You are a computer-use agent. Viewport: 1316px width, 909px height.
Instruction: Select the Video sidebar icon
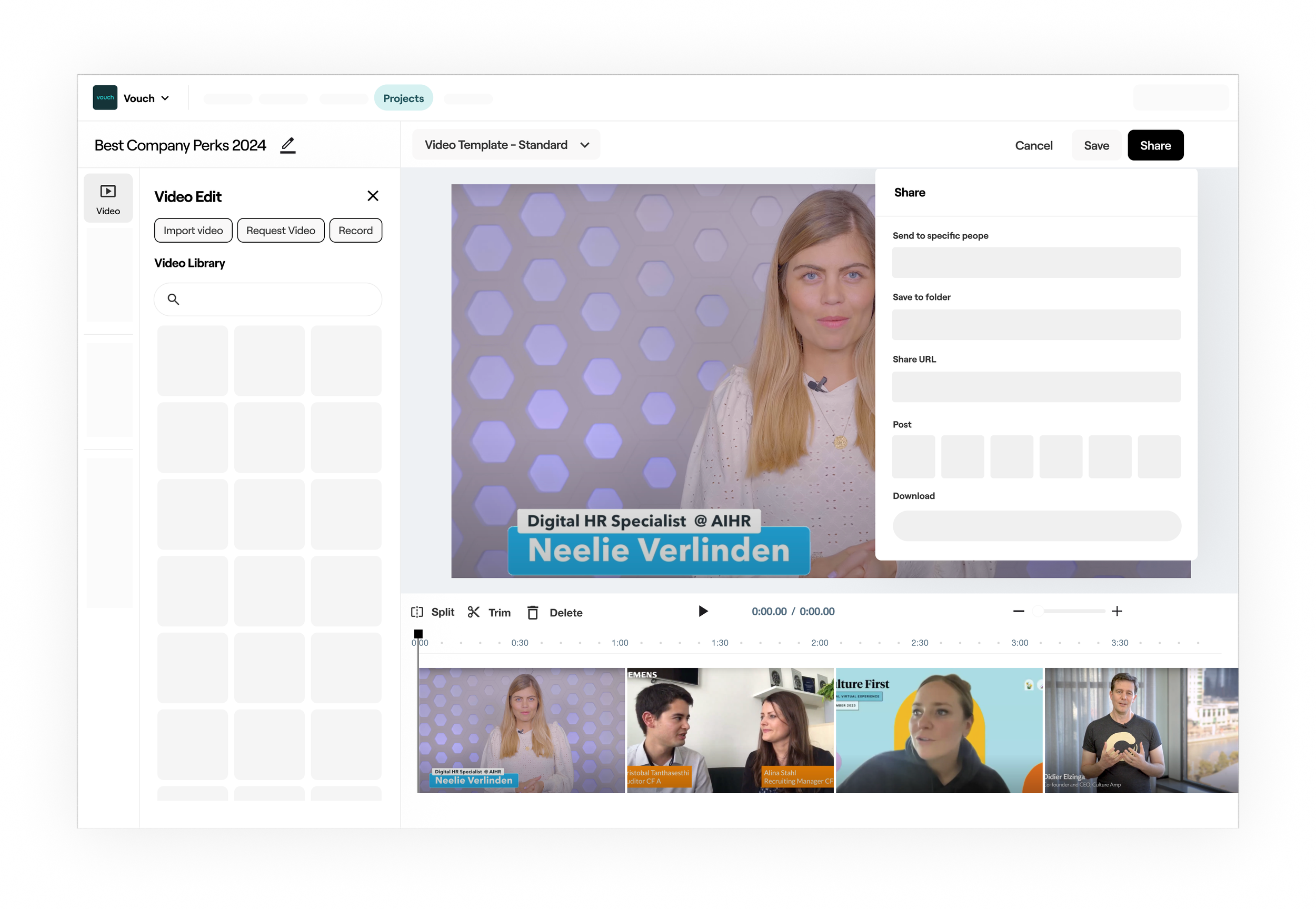(108, 198)
